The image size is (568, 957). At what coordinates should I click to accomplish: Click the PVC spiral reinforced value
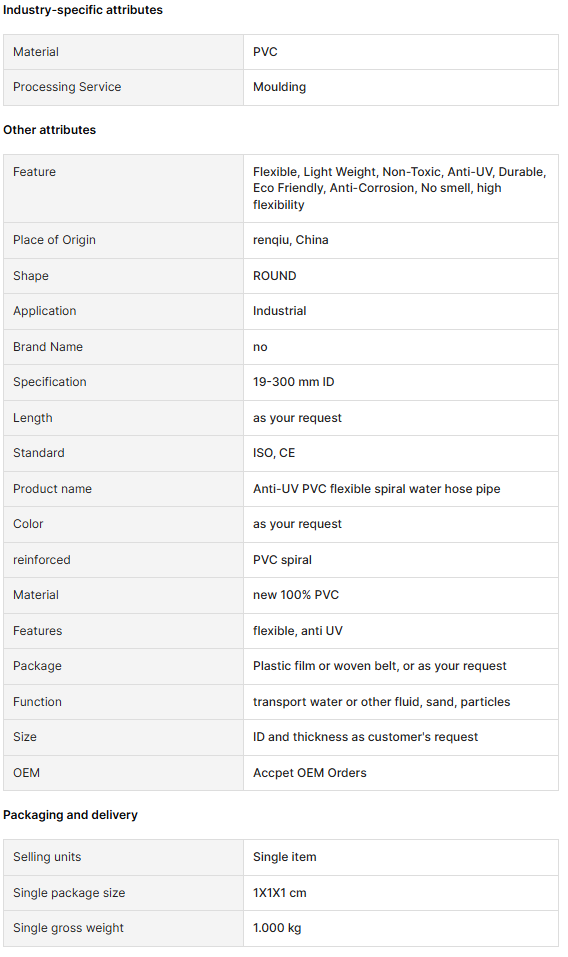[x=282, y=560]
